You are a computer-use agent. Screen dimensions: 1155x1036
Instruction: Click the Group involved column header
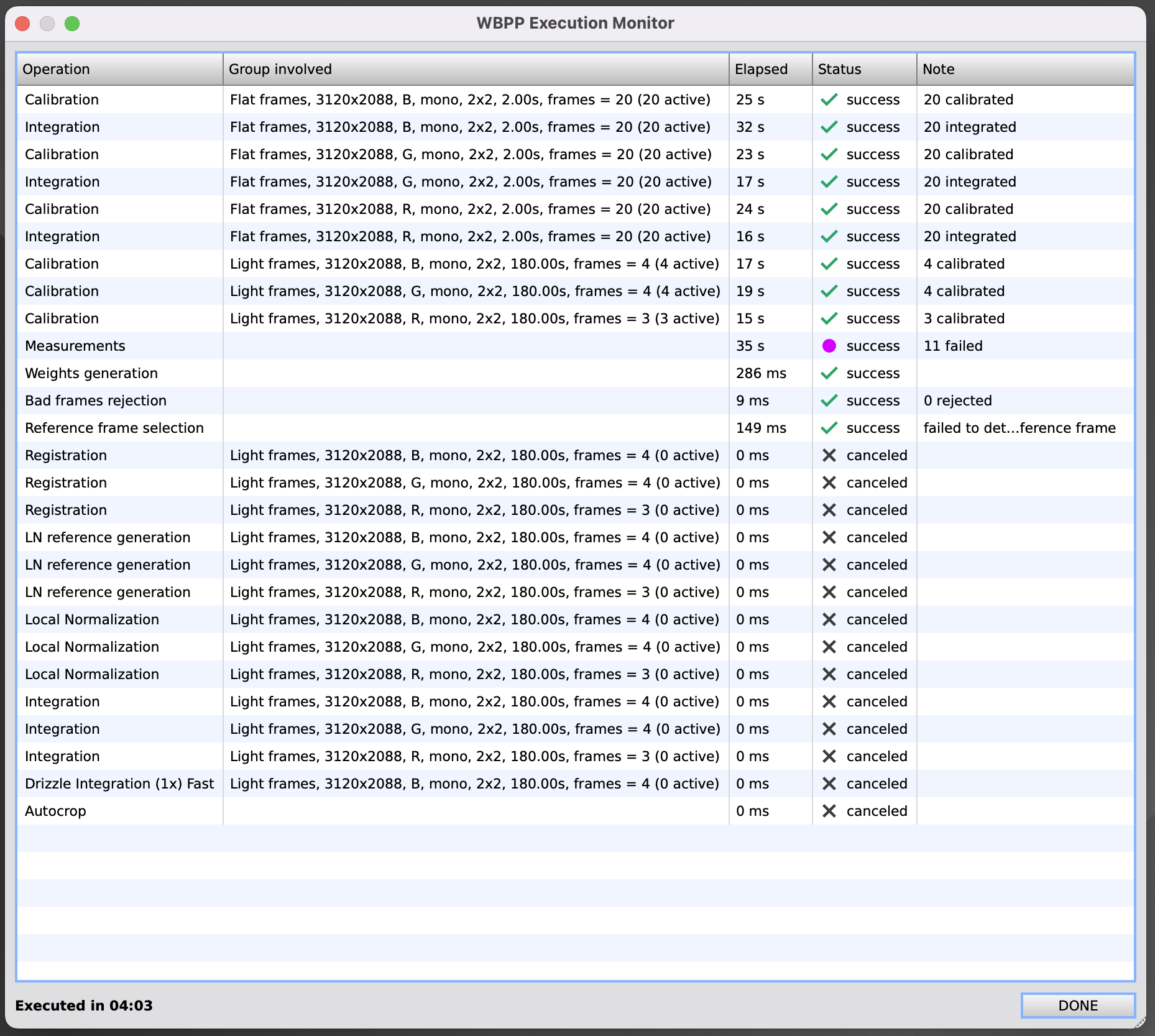(x=476, y=69)
